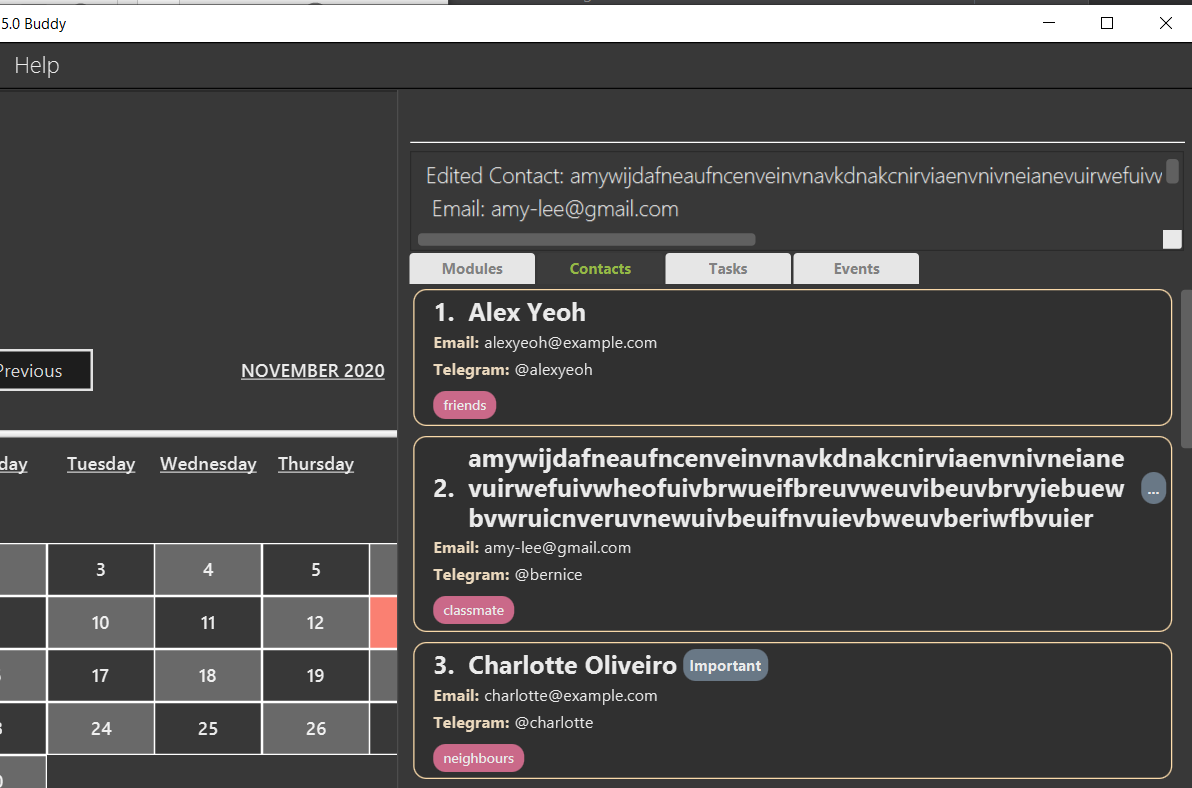Click the Charlotte Oliveiro contact name
The height and width of the screenshot is (788, 1192).
coord(572,666)
